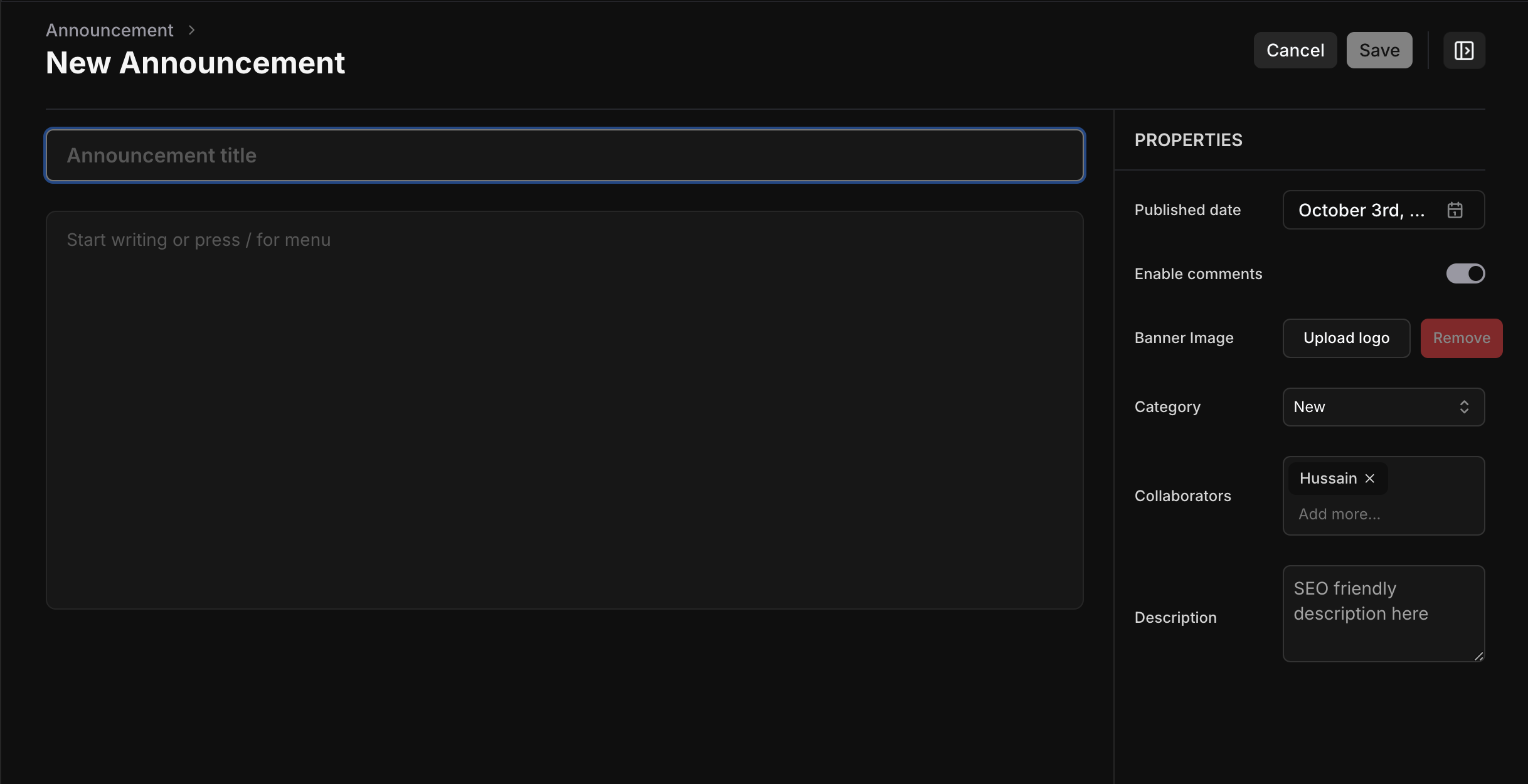This screenshot has height=784, width=1528.
Task: Grab the Description textarea resize handle
Action: click(1478, 656)
